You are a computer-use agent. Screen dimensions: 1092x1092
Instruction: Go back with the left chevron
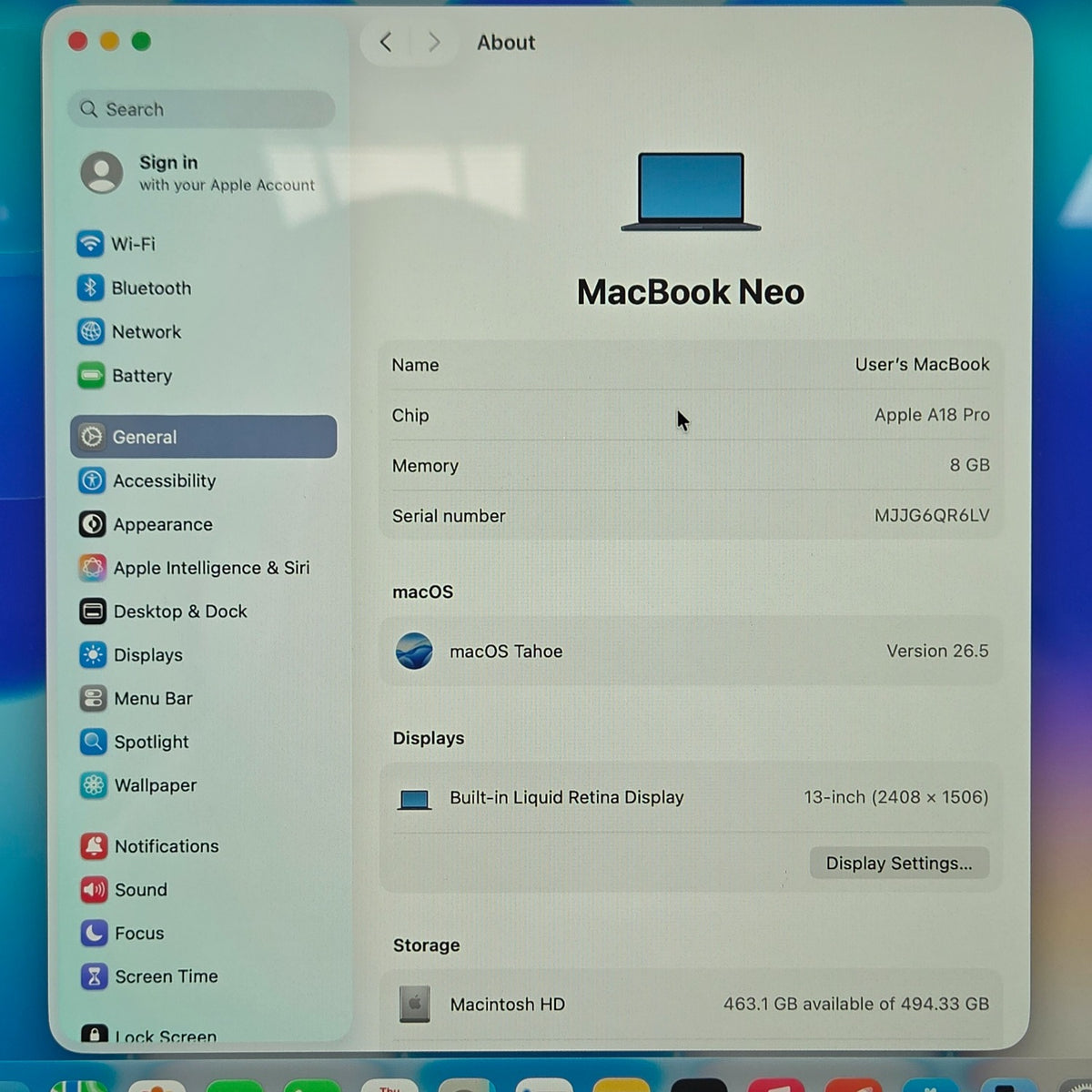click(x=386, y=42)
